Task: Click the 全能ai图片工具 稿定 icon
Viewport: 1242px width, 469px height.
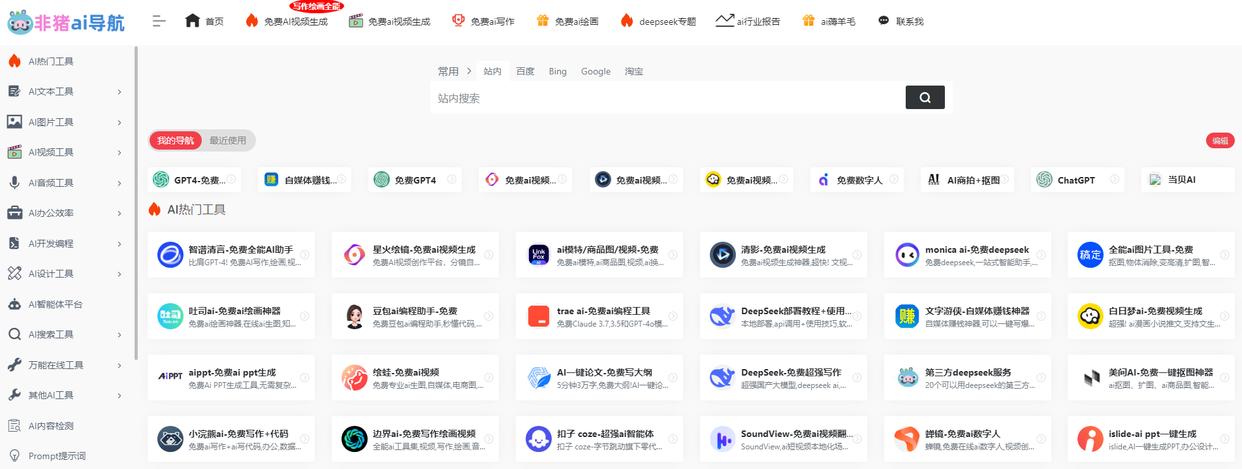Action: click(x=1090, y=255)
